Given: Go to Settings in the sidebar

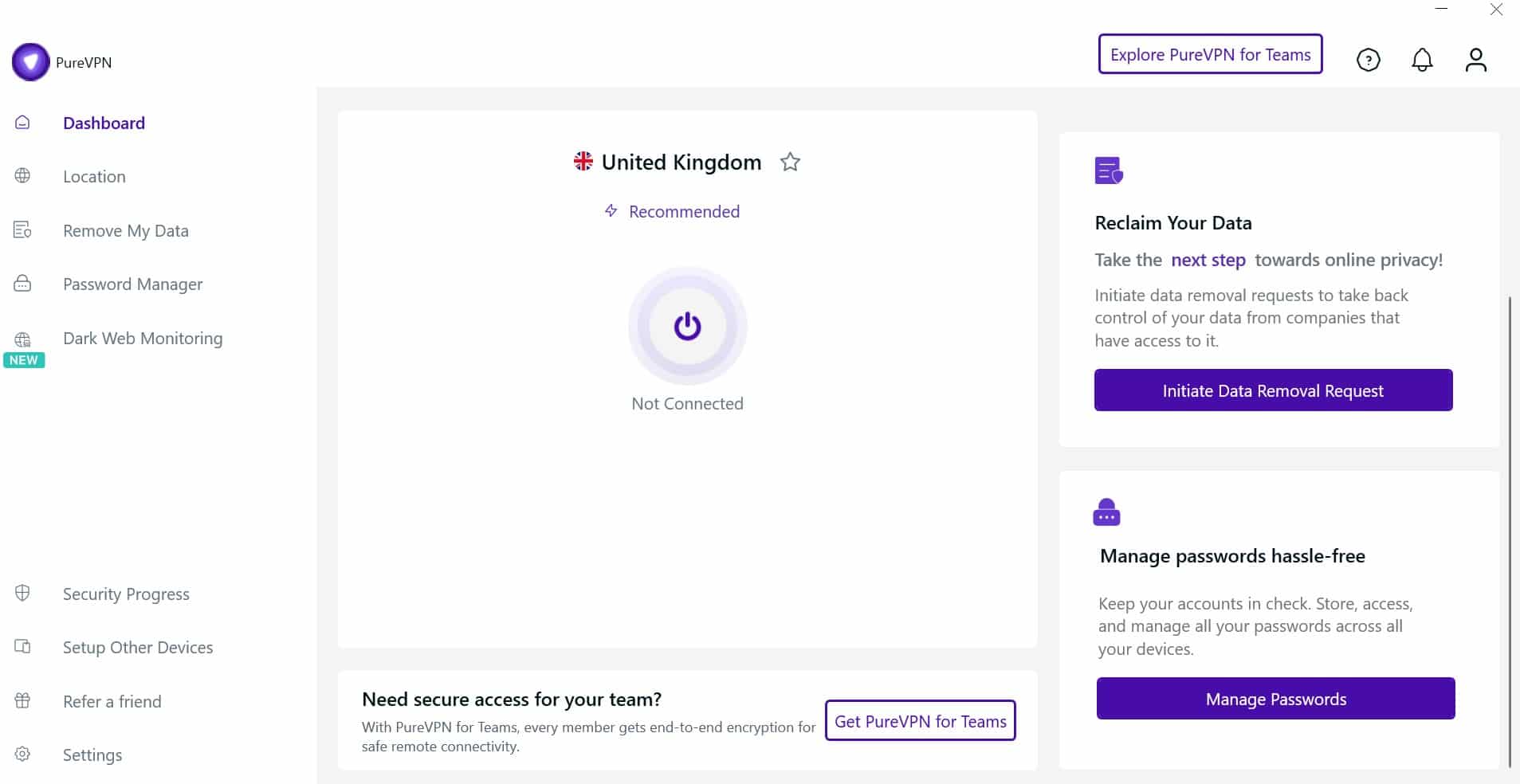Looking at the screenshot, I should (x=92, y=755).
